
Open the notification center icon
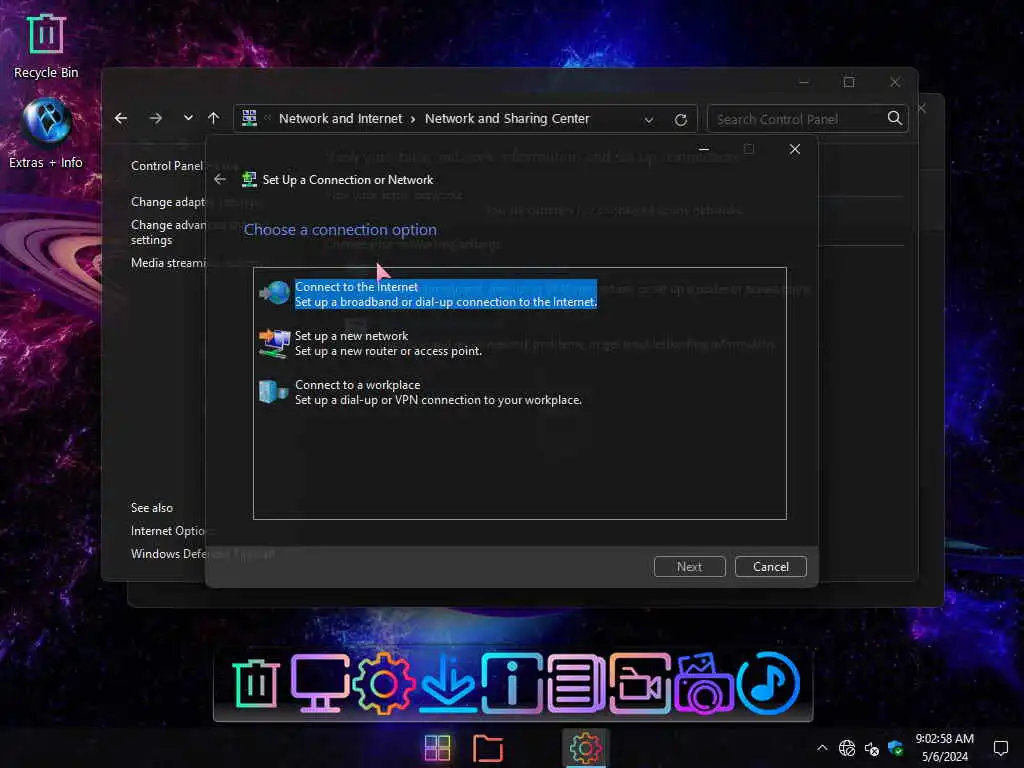coord(1000,748)
